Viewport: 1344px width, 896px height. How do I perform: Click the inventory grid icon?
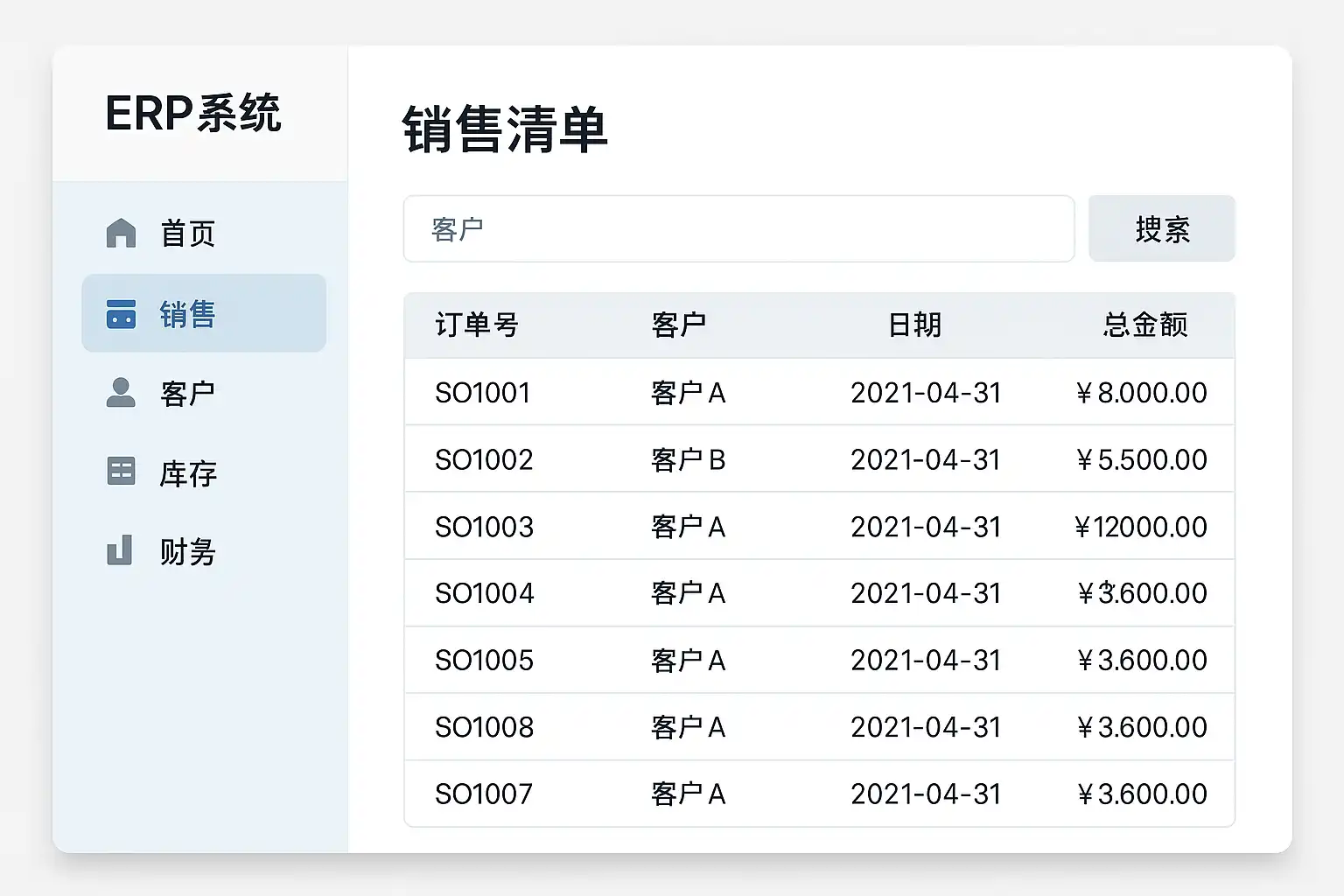[121, 472]
